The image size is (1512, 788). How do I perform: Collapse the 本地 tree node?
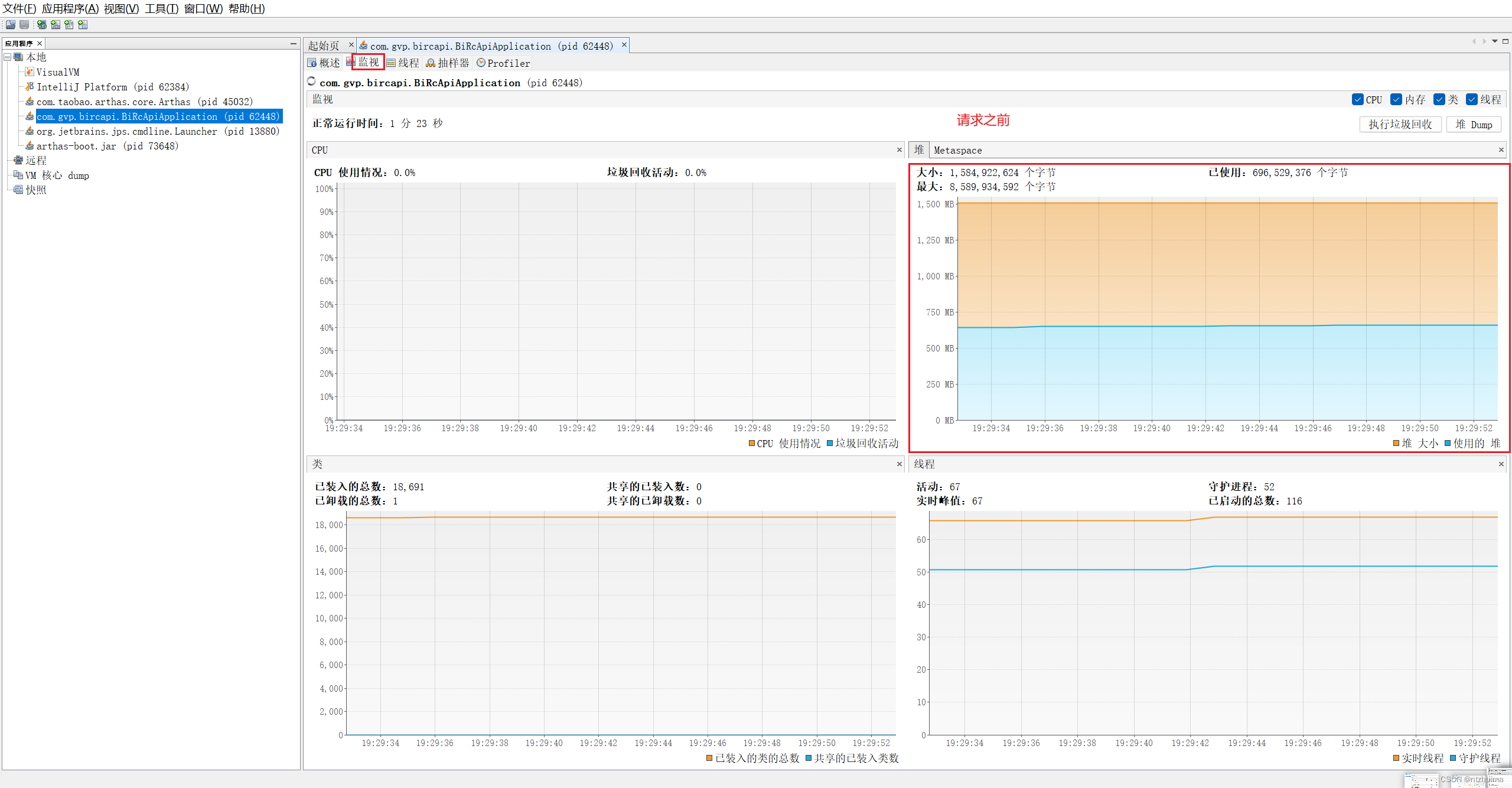[x=8, y=57]
